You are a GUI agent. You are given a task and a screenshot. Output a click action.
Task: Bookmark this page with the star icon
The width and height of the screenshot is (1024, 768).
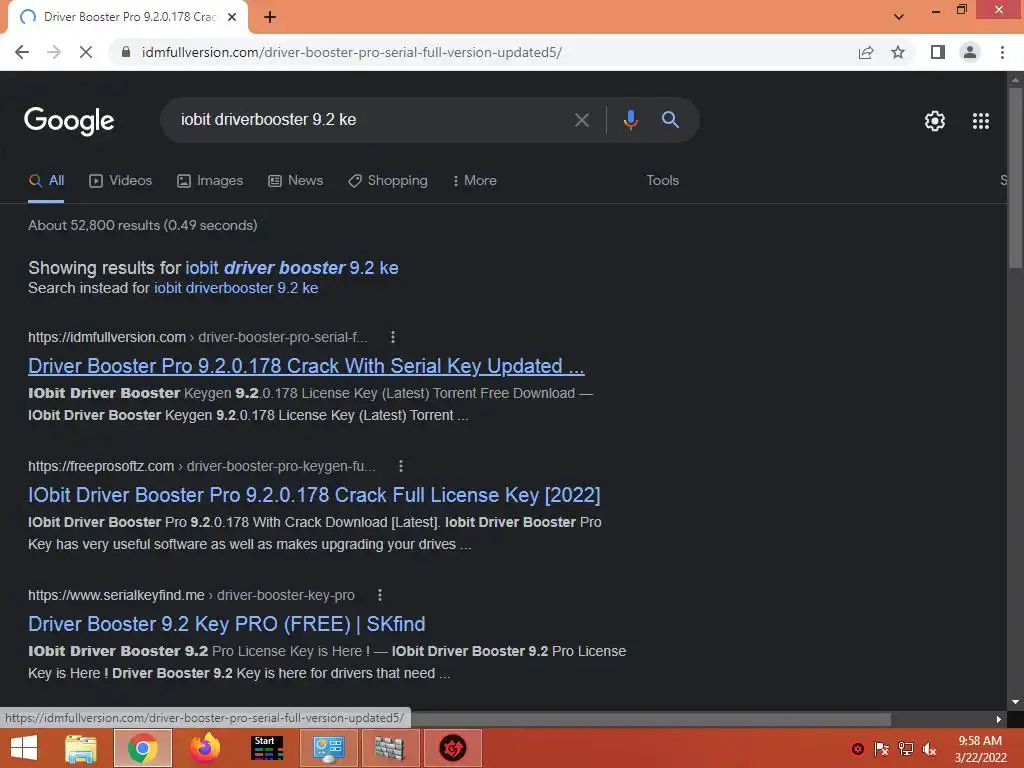[898, 52]
